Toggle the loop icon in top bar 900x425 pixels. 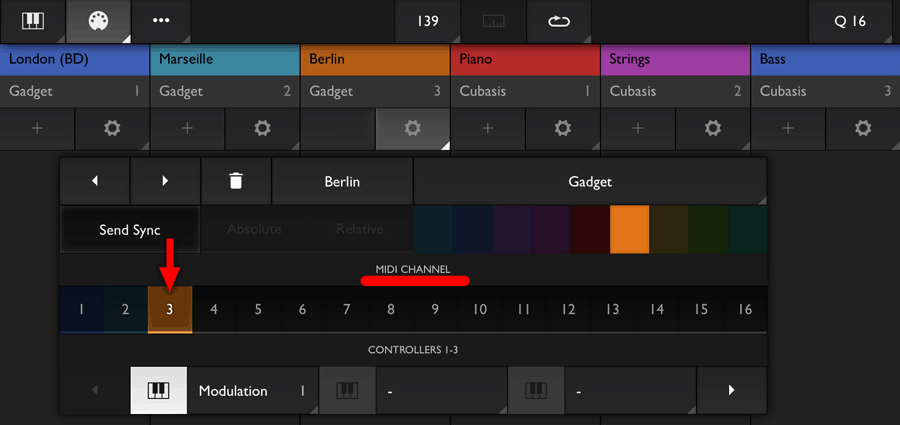558,21
